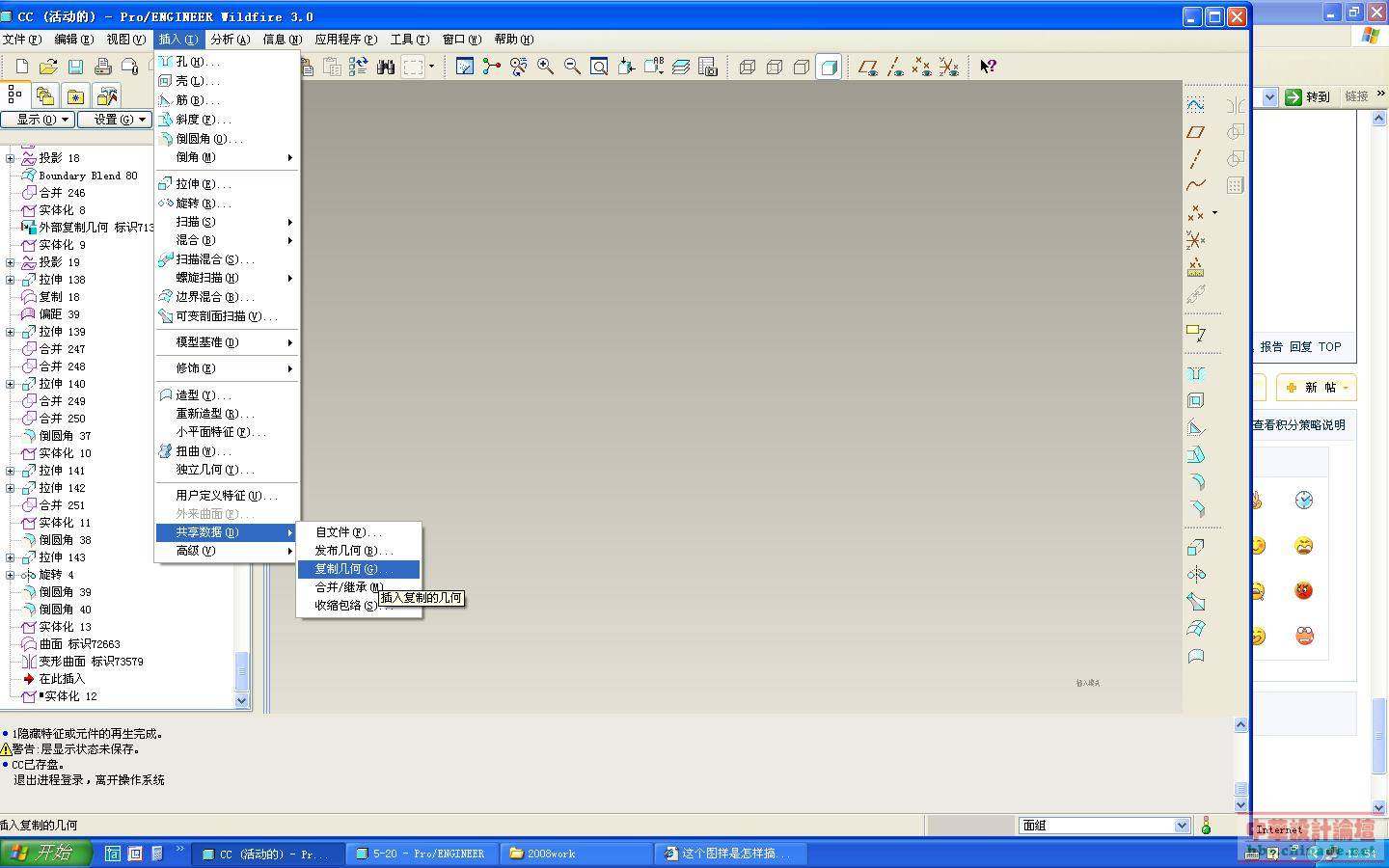Expand the 投影 18 tree node
The image size is (1389, 868).
(11, 158)
